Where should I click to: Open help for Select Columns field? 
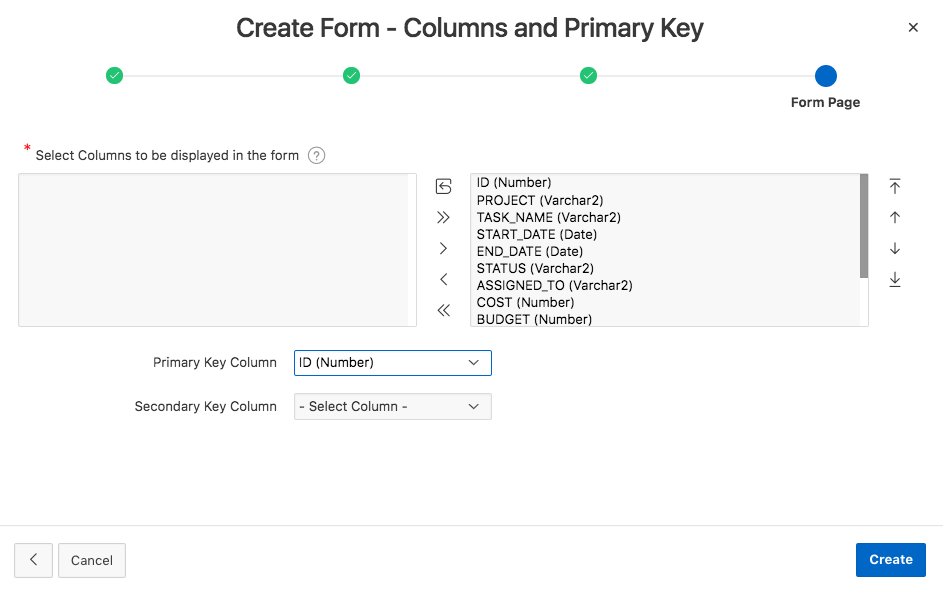click(x=317, y=155)
